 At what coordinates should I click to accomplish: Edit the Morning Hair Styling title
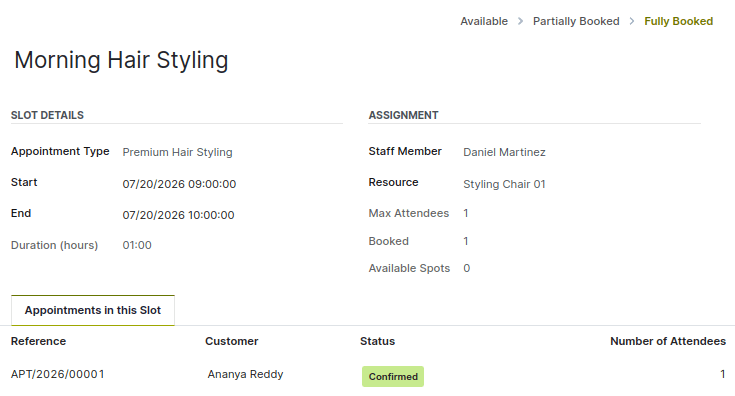point(121,60)
